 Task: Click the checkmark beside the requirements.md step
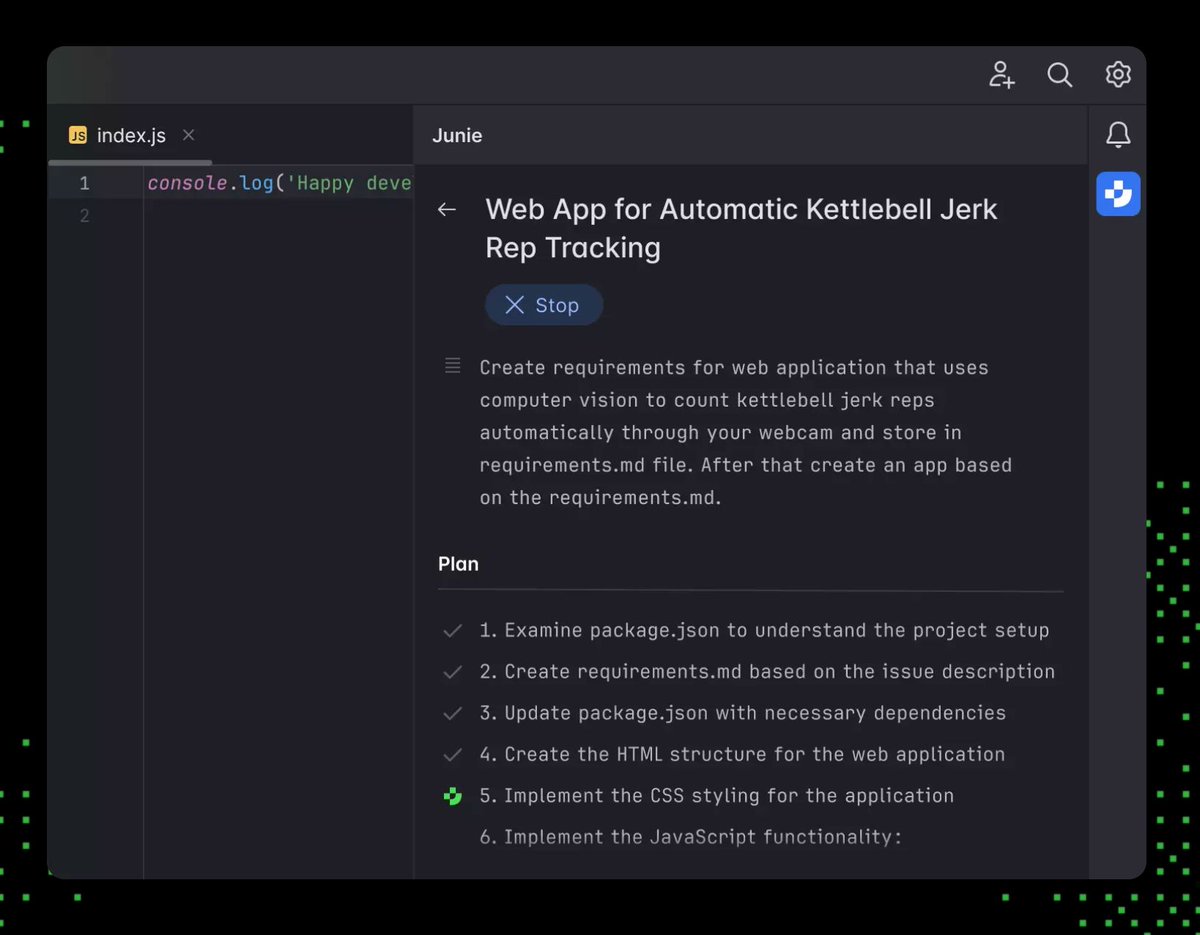coord(452,671)
